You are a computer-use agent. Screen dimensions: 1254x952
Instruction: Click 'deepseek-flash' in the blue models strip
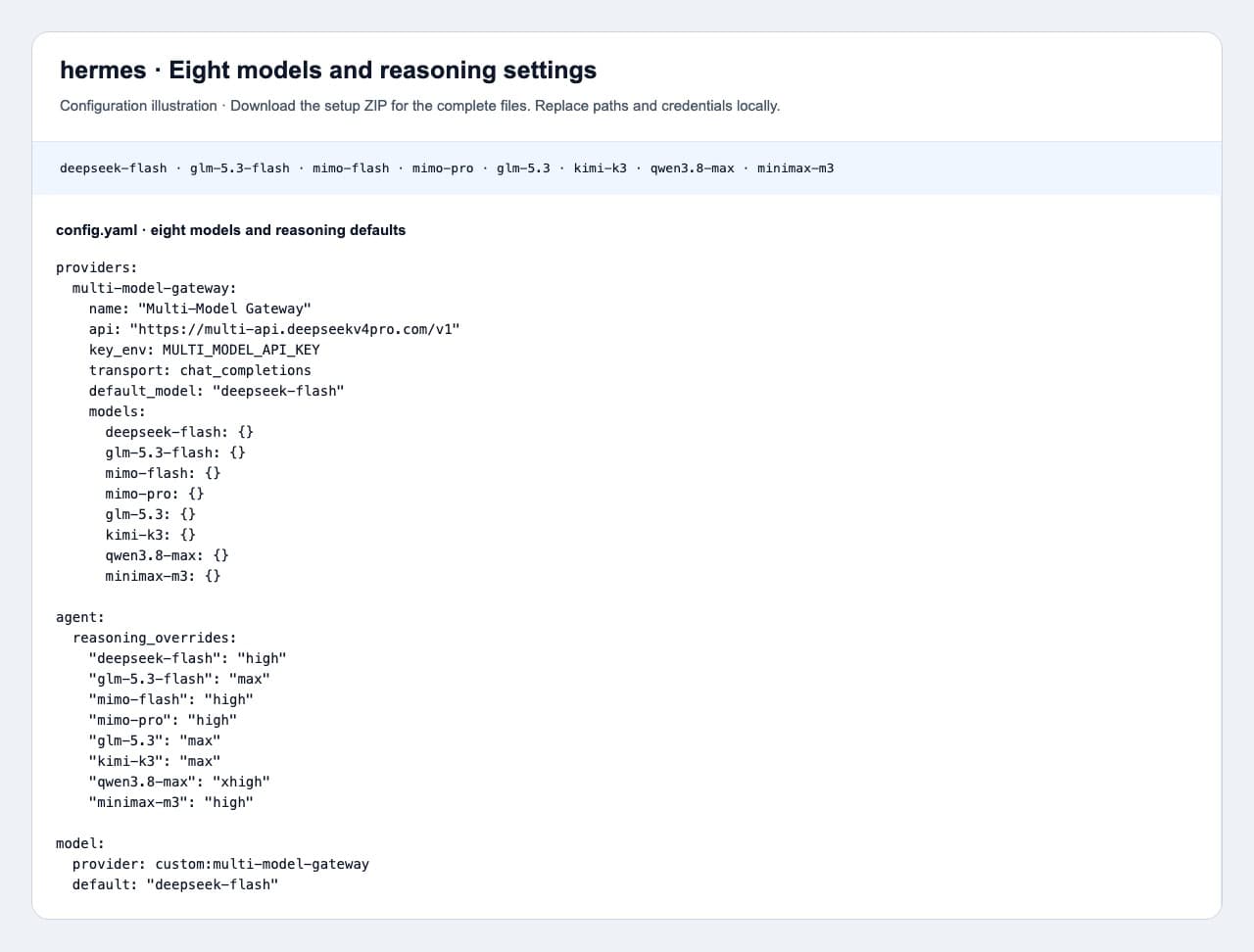point(114,168)
